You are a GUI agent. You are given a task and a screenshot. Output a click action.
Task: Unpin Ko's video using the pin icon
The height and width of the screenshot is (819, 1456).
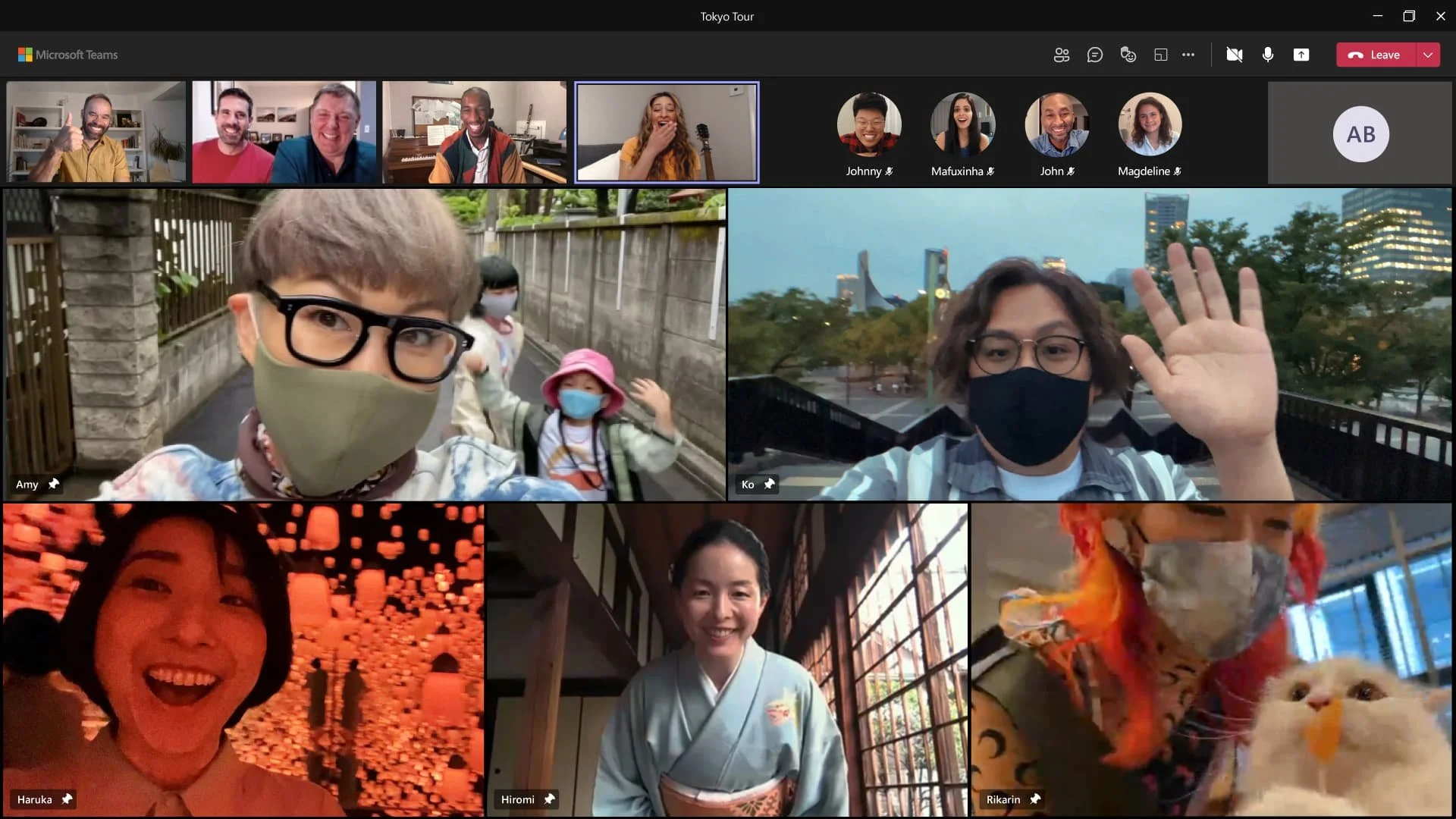pyautogui.click(x=770, y=484)
